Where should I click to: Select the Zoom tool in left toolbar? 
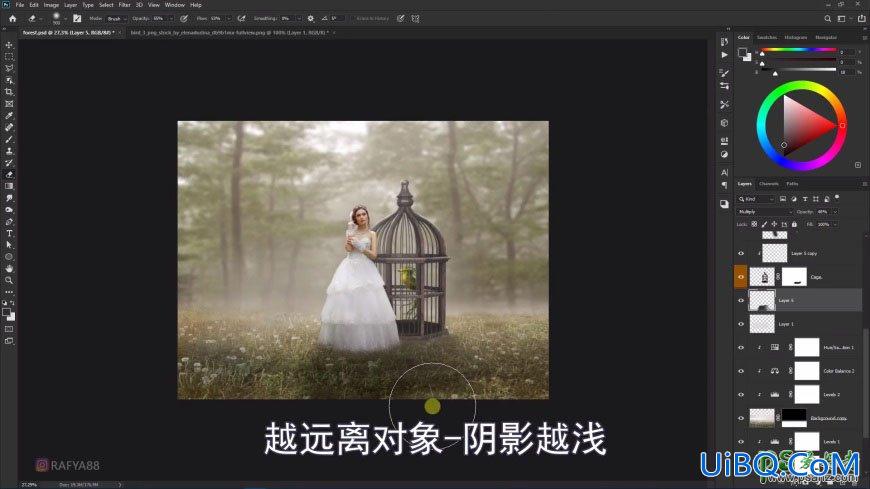coord(9,280)
